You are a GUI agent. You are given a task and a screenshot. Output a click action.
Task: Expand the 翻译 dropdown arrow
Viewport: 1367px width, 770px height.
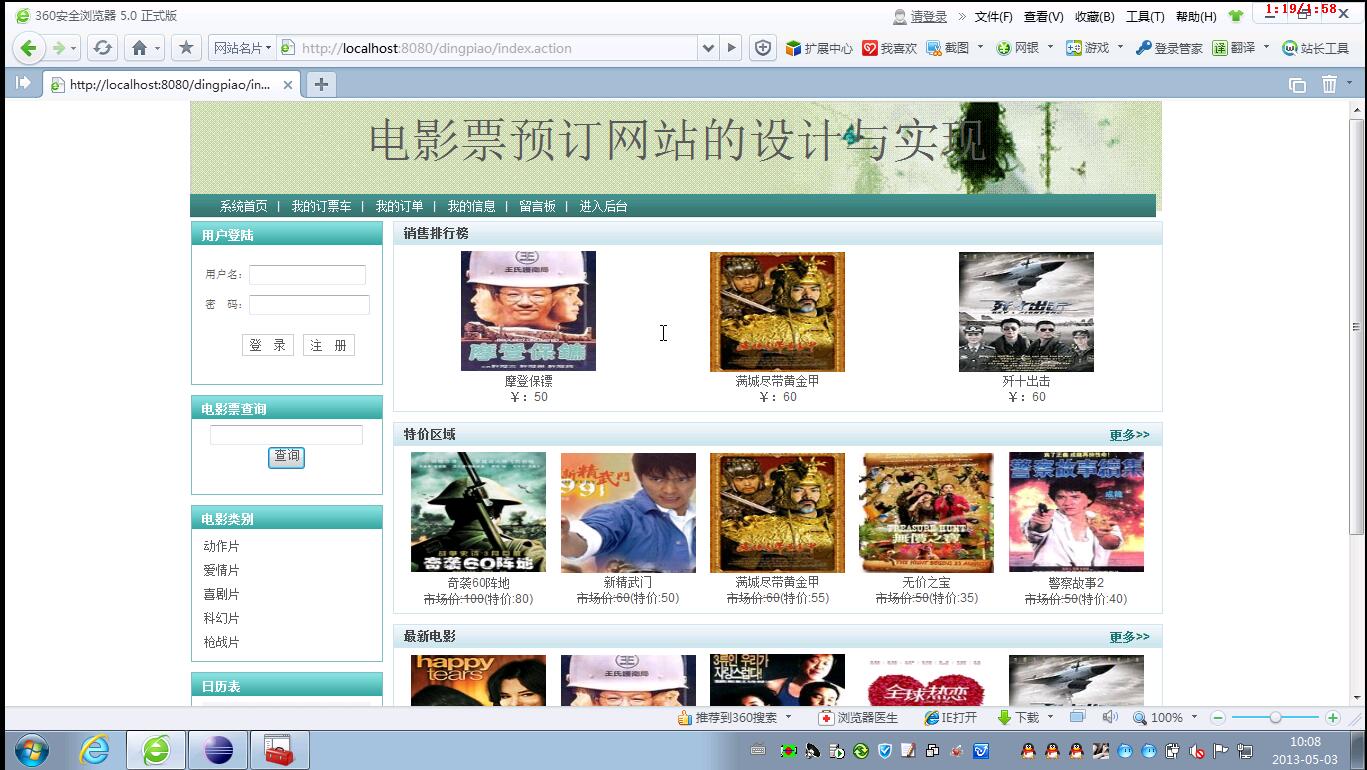click(1266, 47)
